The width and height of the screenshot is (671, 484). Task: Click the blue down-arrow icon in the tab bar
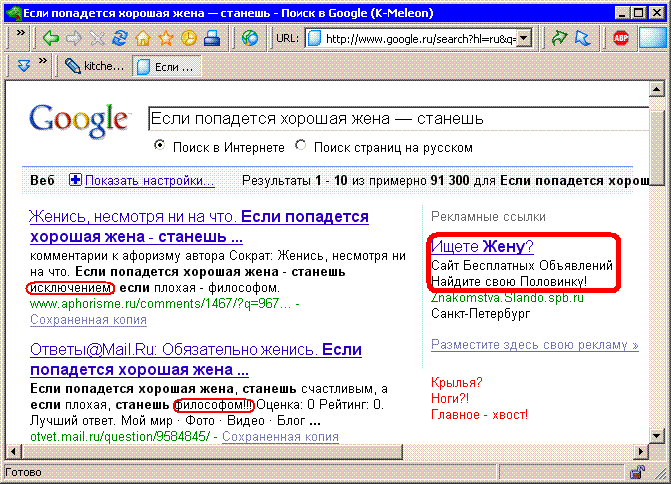[x=24, y=66]
